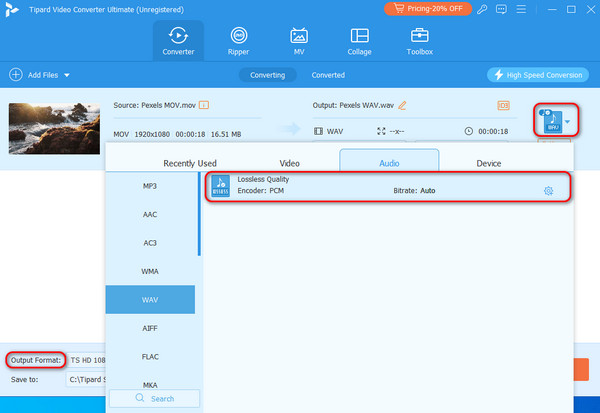Click the Save to path field

point(86,379)
